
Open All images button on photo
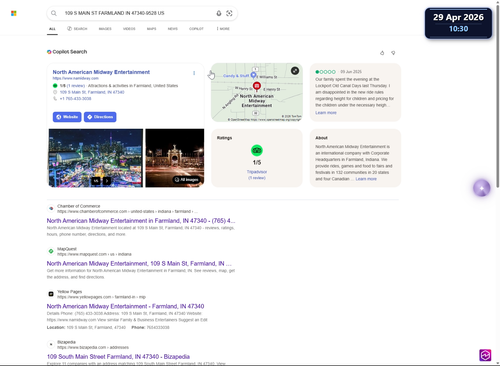pyautogui.click(x=187, y=180)
